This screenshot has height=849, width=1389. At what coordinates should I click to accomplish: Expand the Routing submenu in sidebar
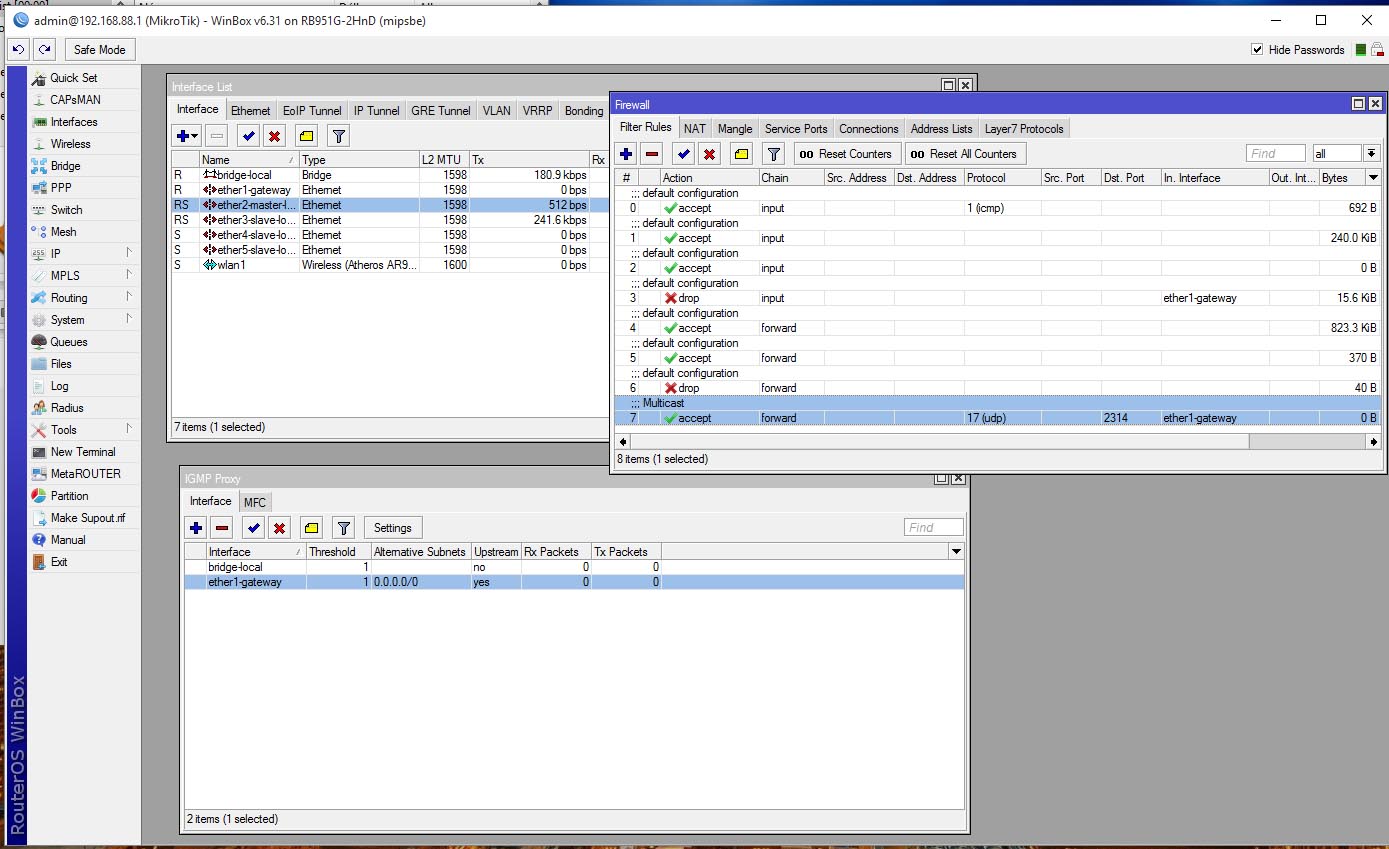(x=129, y=298)
